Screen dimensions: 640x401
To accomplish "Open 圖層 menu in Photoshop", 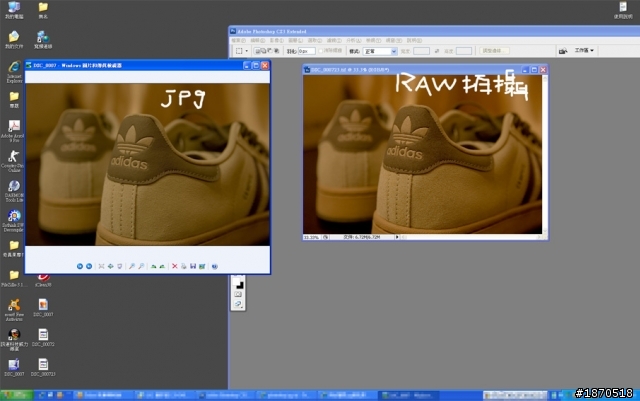I will pos(296,40).
